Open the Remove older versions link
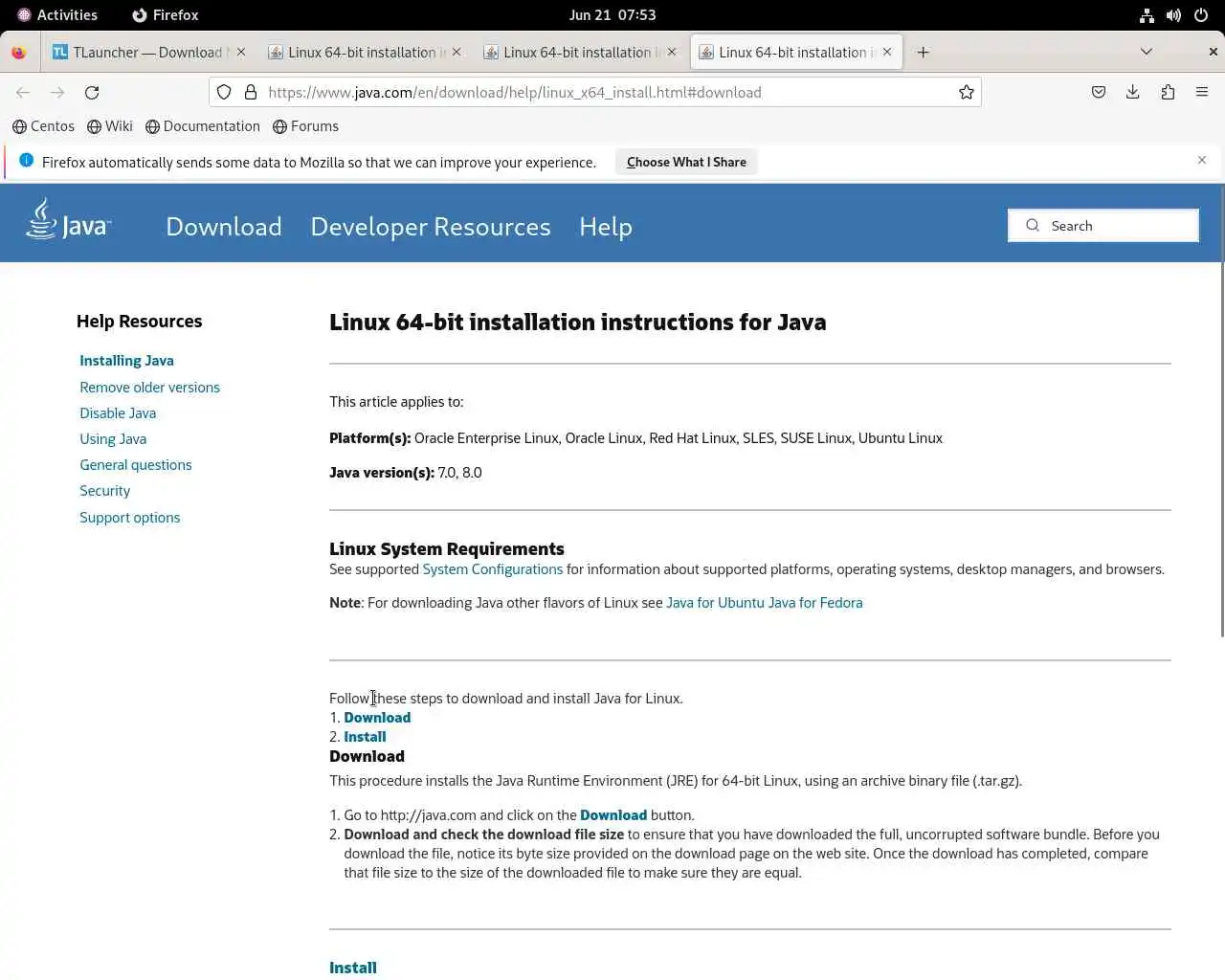The width and height of the screenshot is (1225, 980). [x=149, y=388]
